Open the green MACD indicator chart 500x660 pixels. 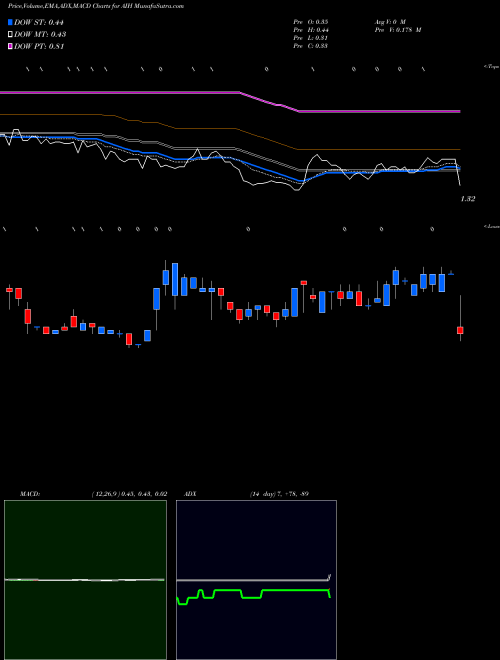(x=85, y=580)
